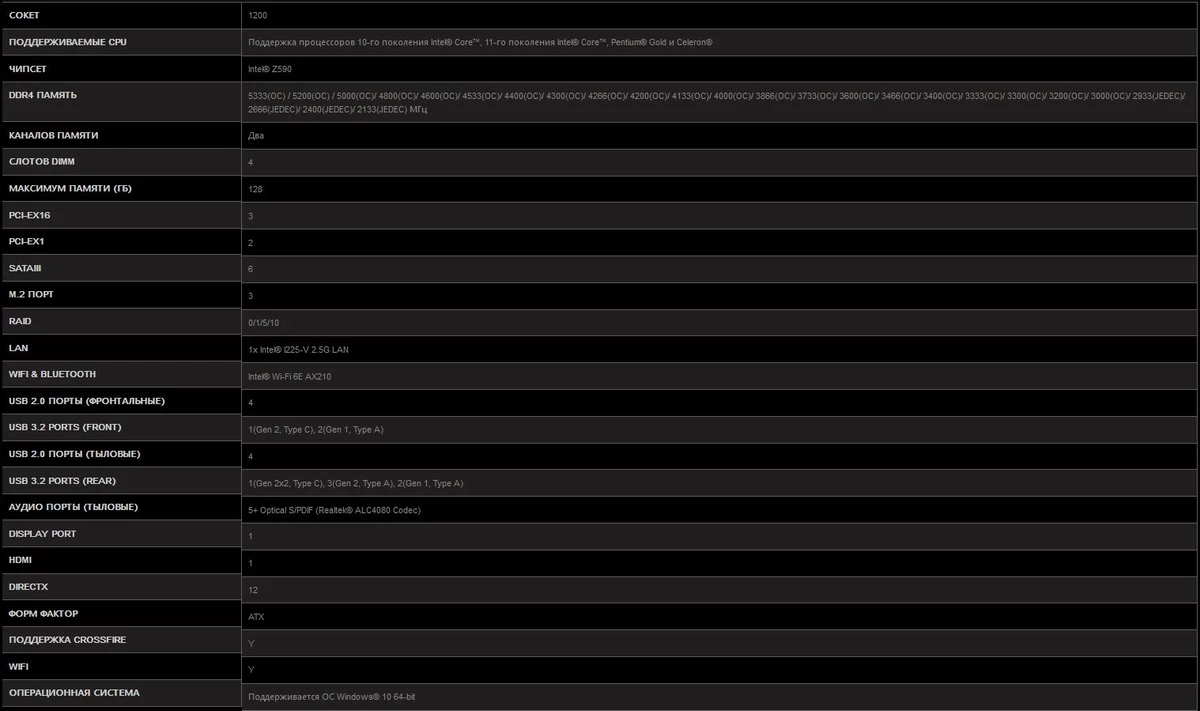Select '5+ Optical S/PDIF (Realtek® ALC4080 Codec)' value

click(335, 510)
